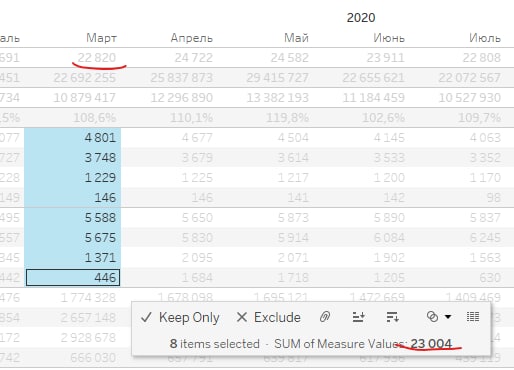Image resolution: width=514 pixels, height=370 pixels.
Task: Click the paperclip group members icon
Action: click(325, 317)
